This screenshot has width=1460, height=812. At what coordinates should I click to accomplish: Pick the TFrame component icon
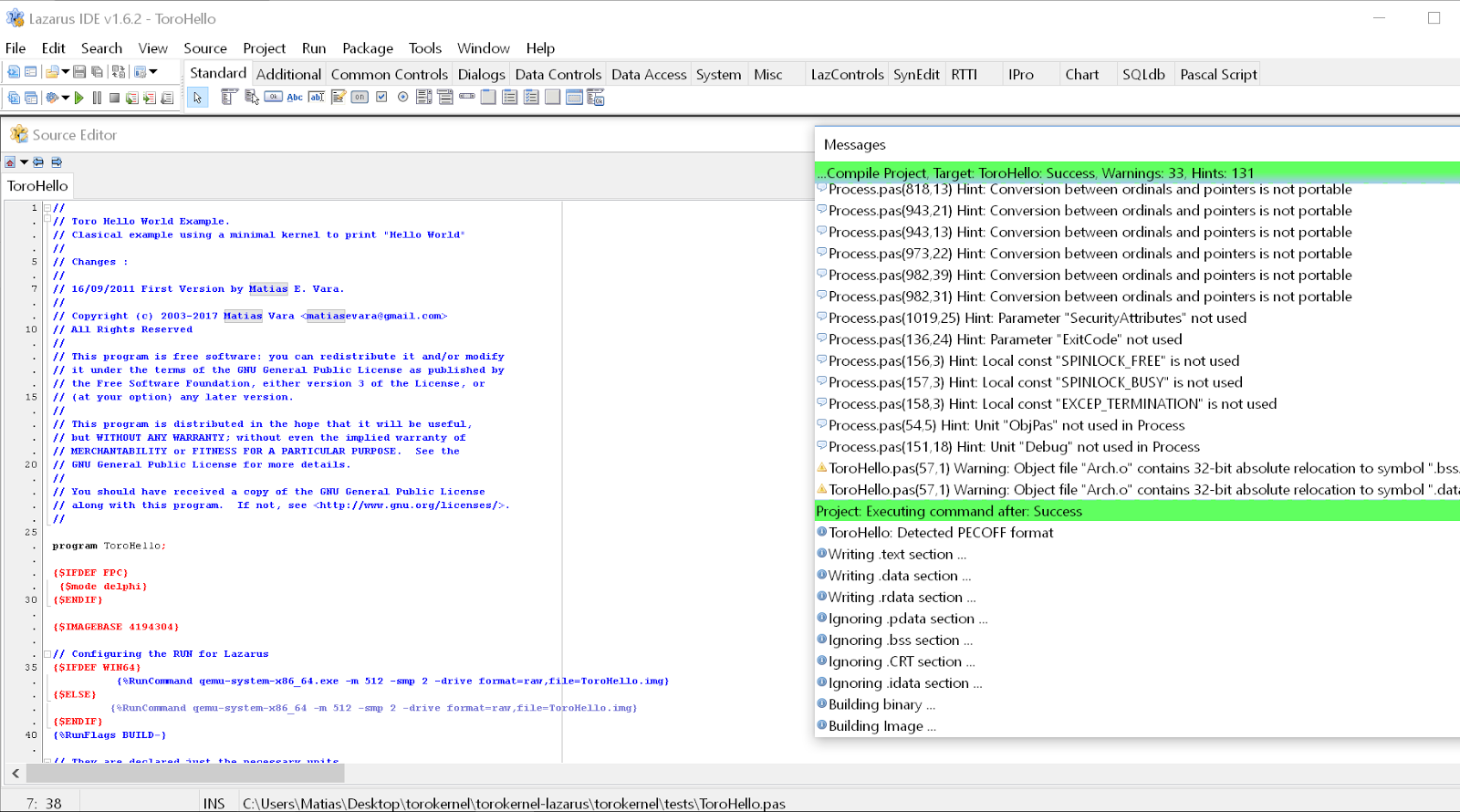pyautogui.click(x=575, y=97)
